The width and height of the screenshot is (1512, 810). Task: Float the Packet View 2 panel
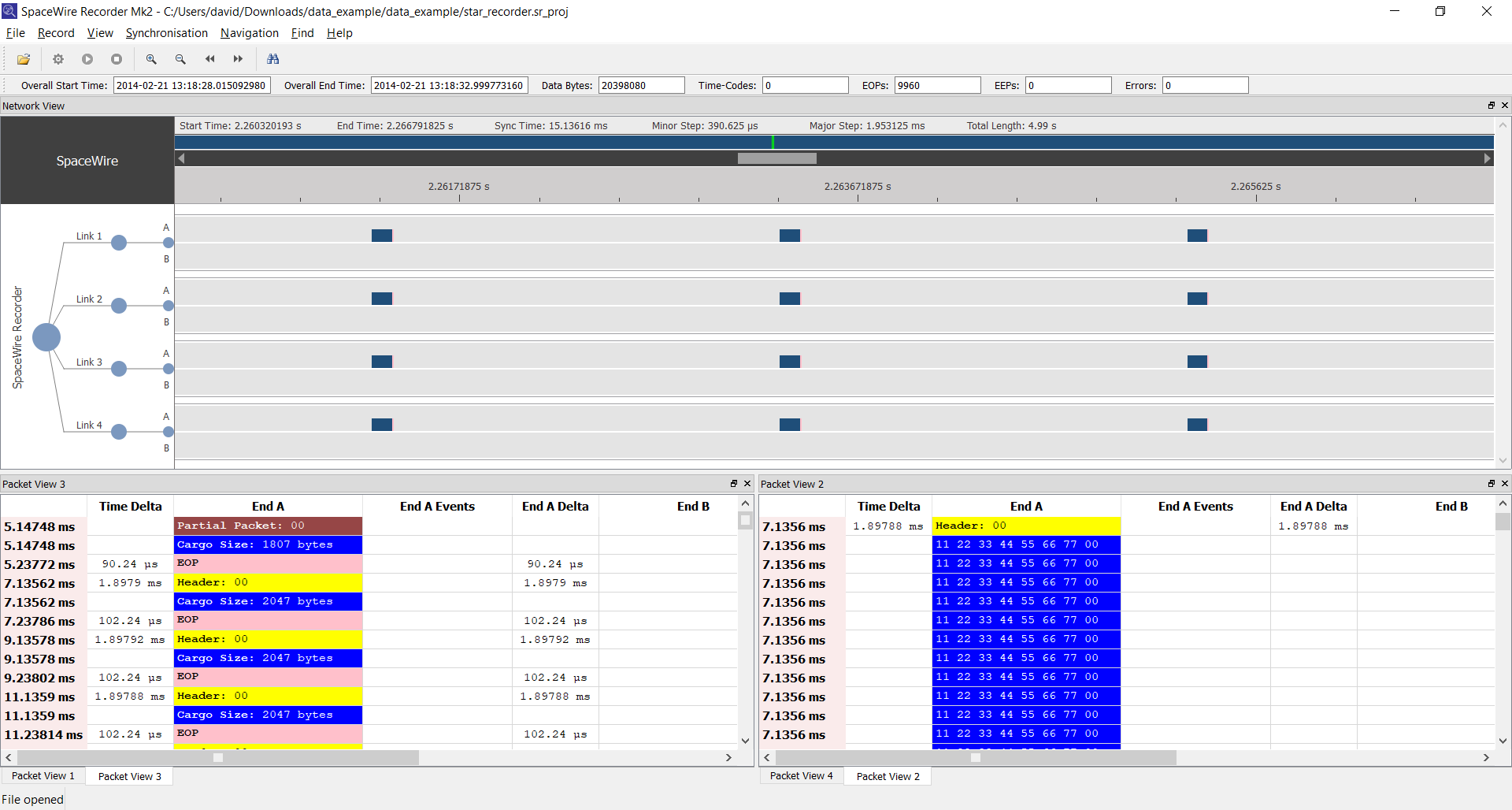1491,484
